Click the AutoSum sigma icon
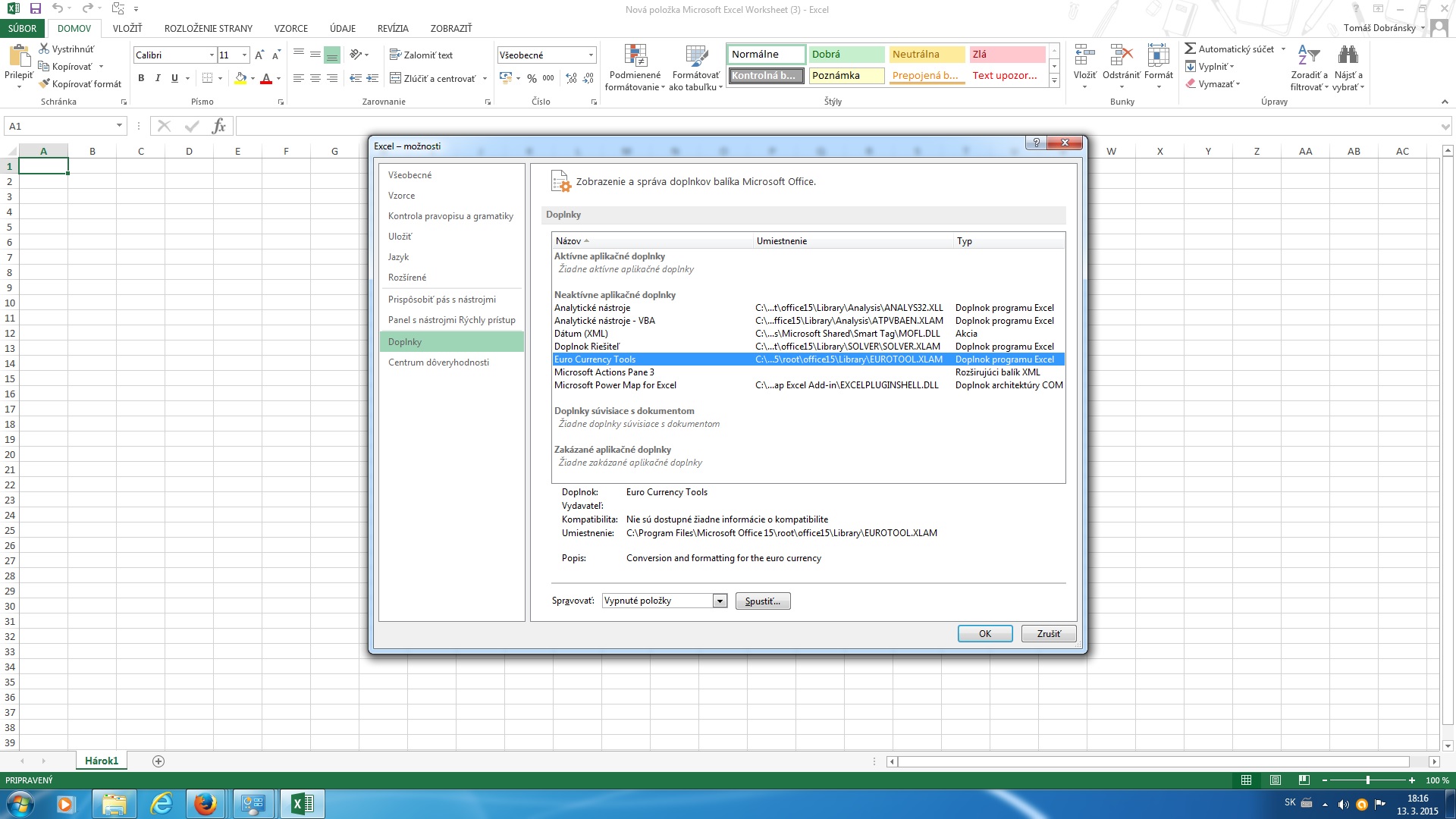Screen dimensions: 1456x819 (1191, 49)
